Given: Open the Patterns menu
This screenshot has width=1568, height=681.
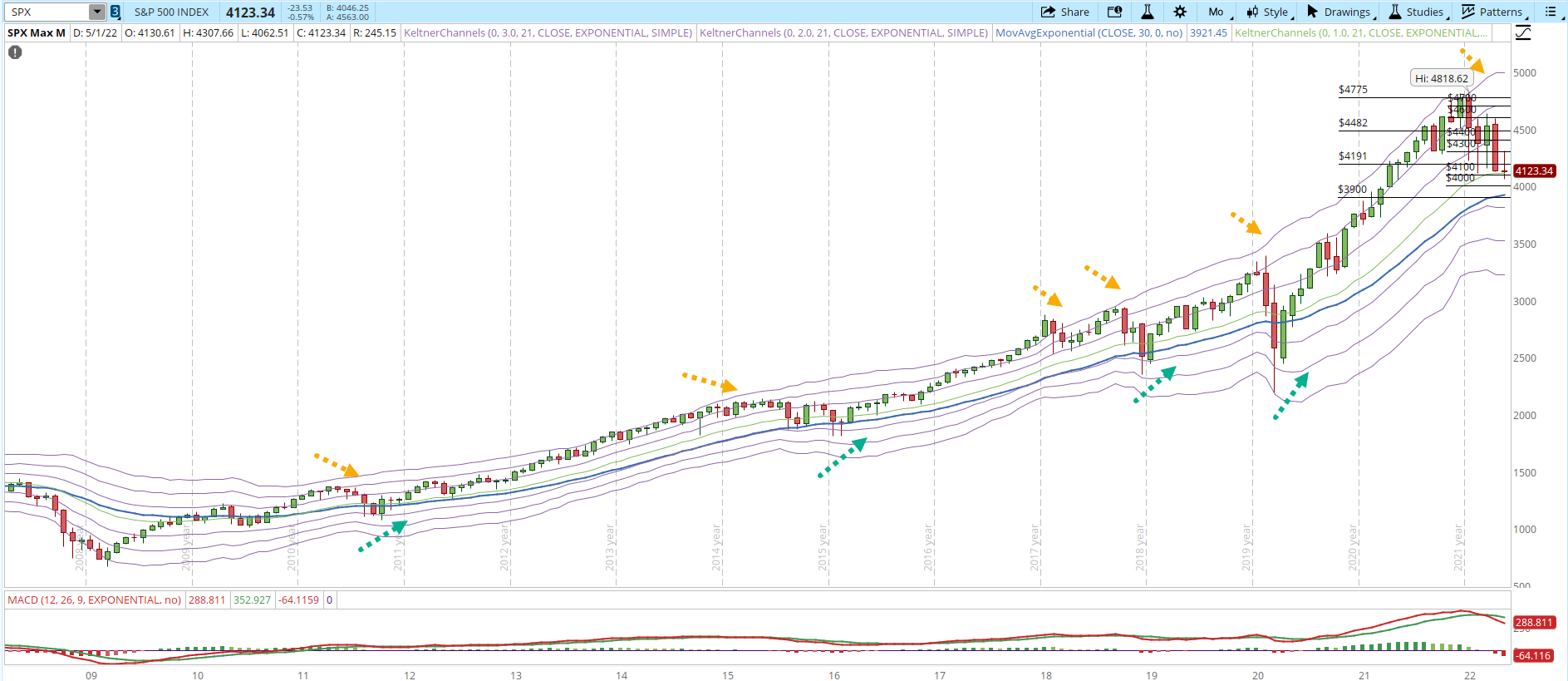Looking at the screenshot, I should point(1493,12).
